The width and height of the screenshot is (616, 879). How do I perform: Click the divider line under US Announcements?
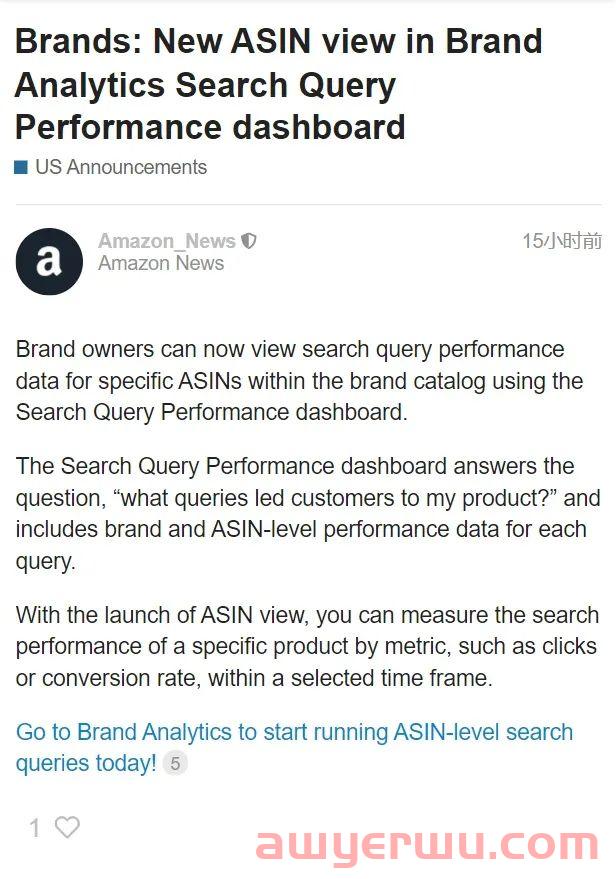pyautogui.click(x=308, y=205)
